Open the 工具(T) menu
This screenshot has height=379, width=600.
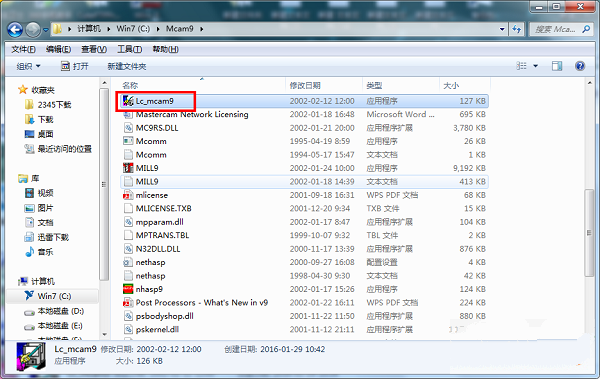click(129, 49)
